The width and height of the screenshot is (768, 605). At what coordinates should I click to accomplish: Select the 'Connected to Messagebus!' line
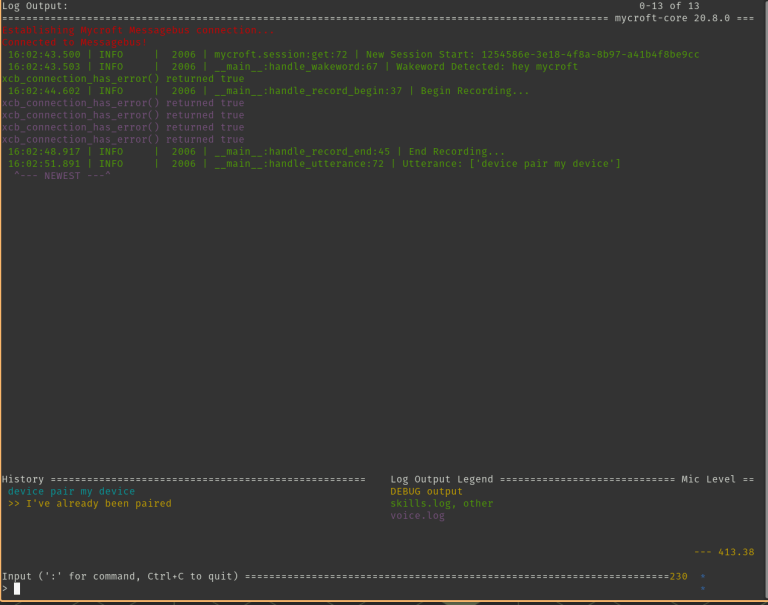[x=74, y=42]
